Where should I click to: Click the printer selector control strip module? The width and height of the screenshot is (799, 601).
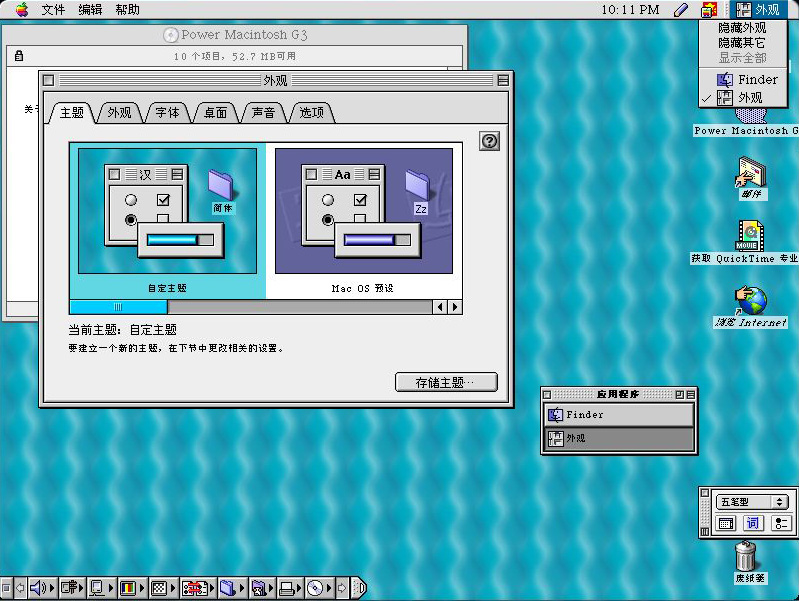[x=287, y=588]
